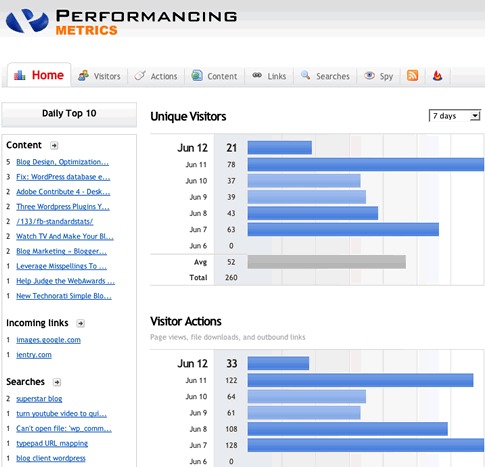Viewport: 485px width, 467px height.
Task: Open '/133/fb-standardstats/' link
Action: pyautogui.click(x=55, y=222)
